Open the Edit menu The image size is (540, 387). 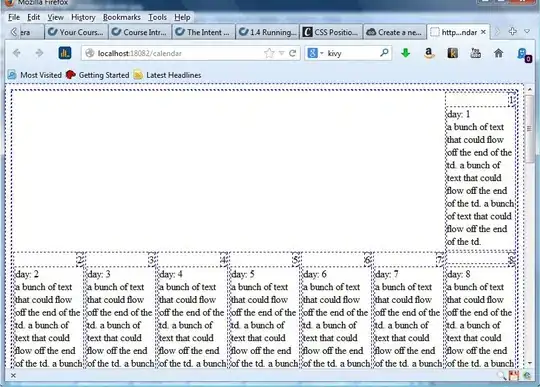click(33, 17)
